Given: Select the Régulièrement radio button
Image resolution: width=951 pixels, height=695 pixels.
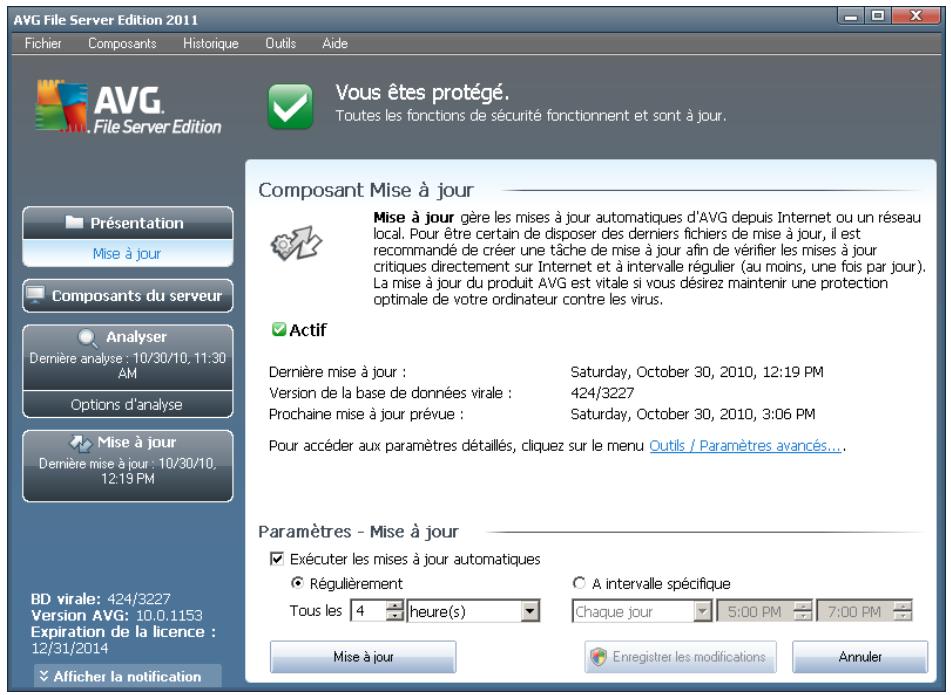Looking at the screenshot, I should 297,583.
